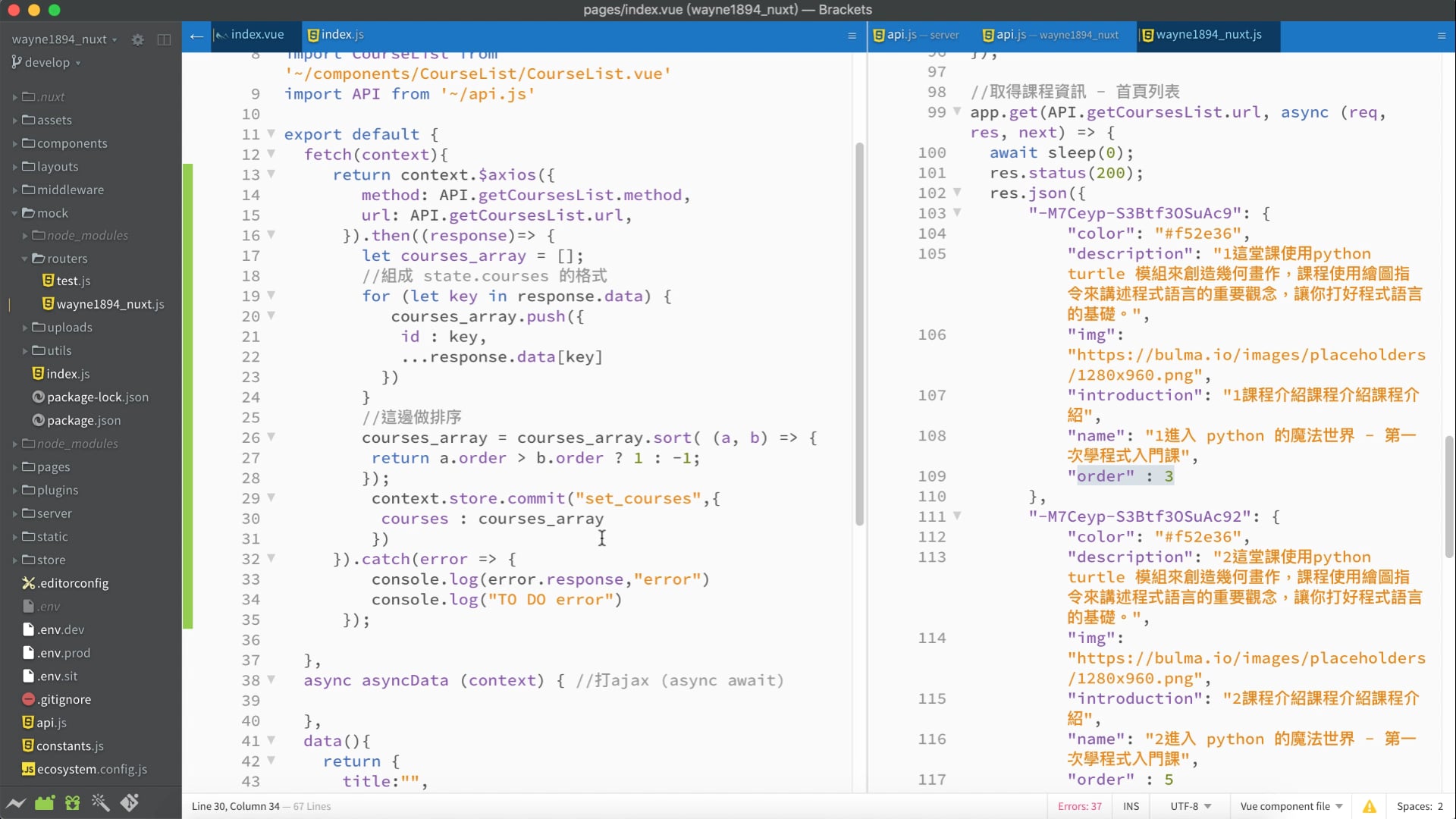Click the left editor vertical scrollbar

[x=859, y=334]
